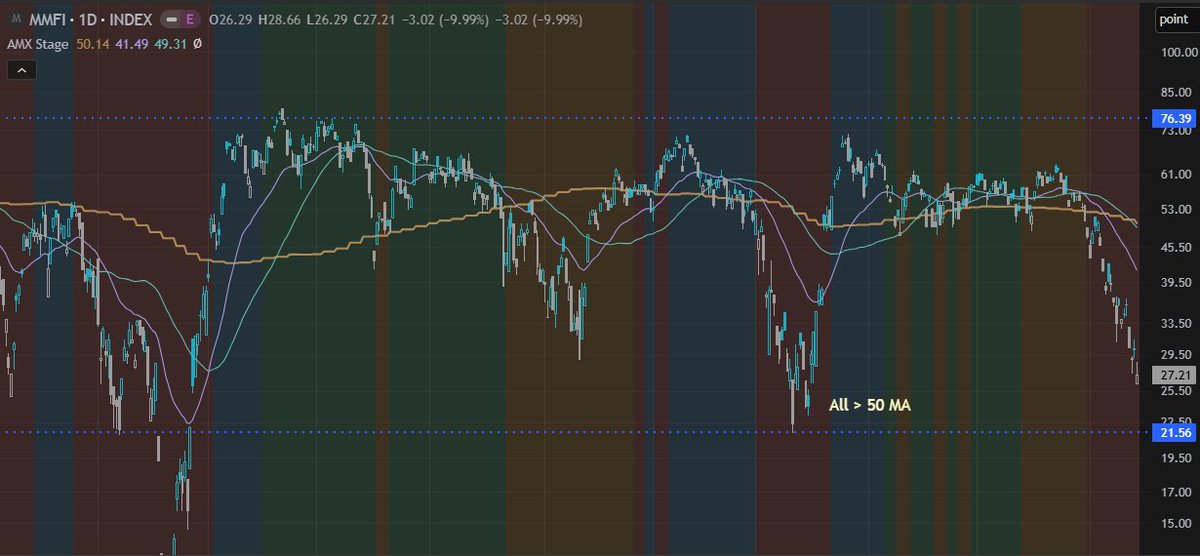1200x556 pixels.
Task: Click the 21.56 blue price label
Action: point(1174,432)
